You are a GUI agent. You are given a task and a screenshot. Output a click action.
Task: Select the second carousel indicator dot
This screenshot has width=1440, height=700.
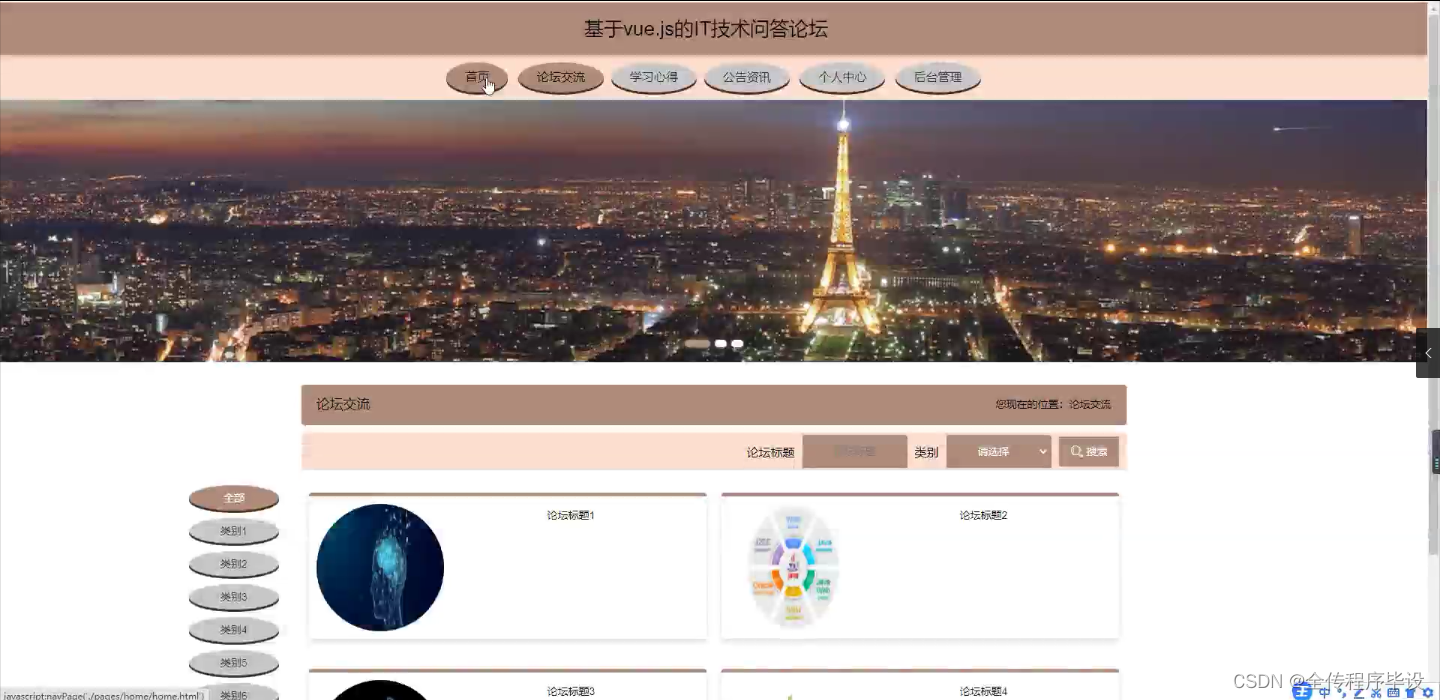(720, 344)
